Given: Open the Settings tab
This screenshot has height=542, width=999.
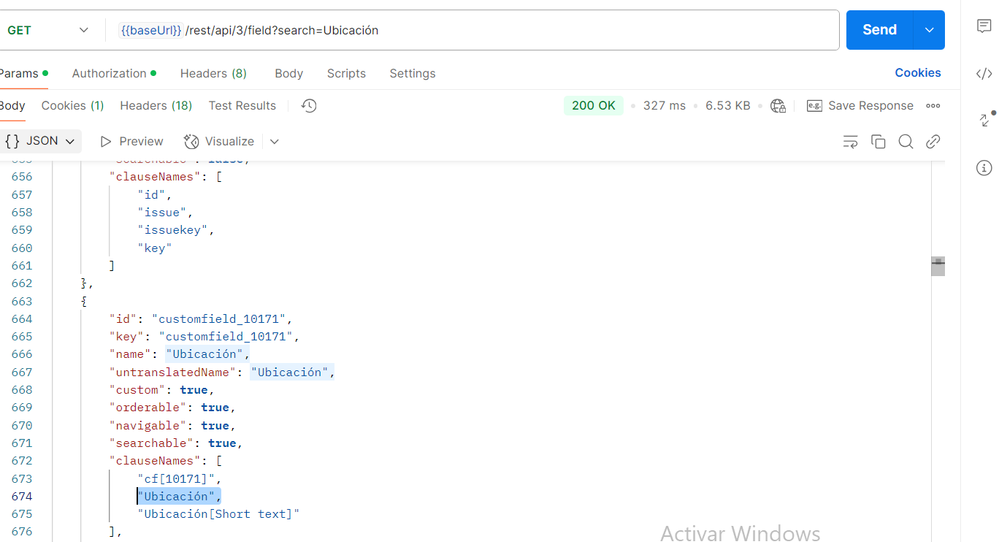Looking at the screenshot, I should 412,73.
